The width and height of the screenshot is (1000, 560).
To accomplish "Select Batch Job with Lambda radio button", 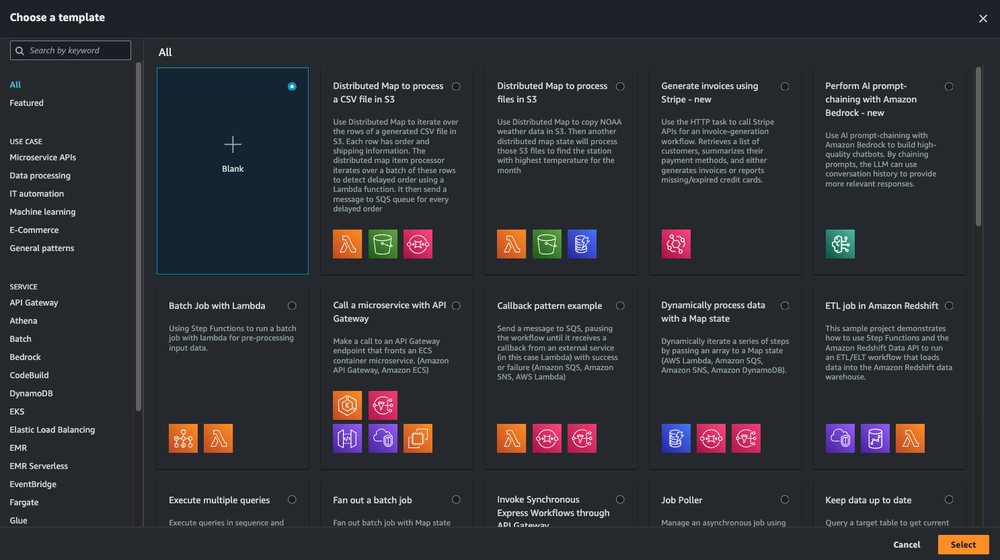I will point(291,306).
